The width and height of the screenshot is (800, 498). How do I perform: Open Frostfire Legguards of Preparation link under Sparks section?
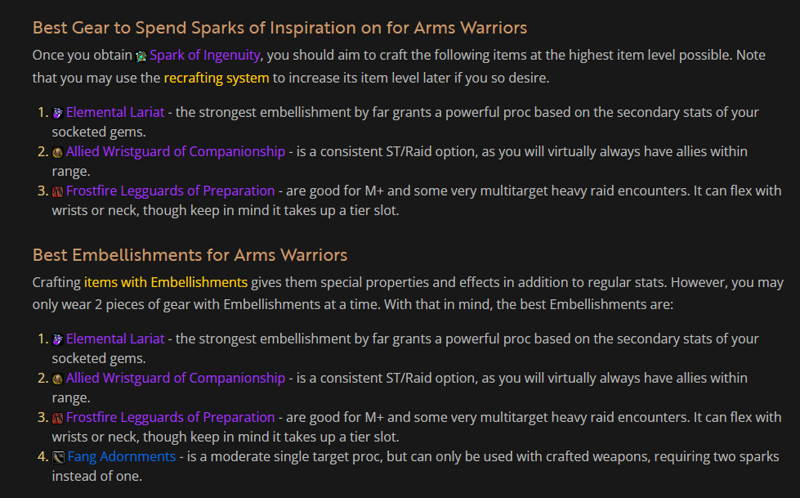pos(170,191)
